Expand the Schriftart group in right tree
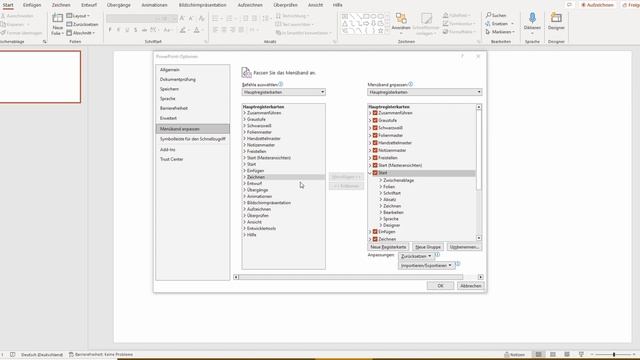Screen dimensions: 640x360 [x=380, y=193]
